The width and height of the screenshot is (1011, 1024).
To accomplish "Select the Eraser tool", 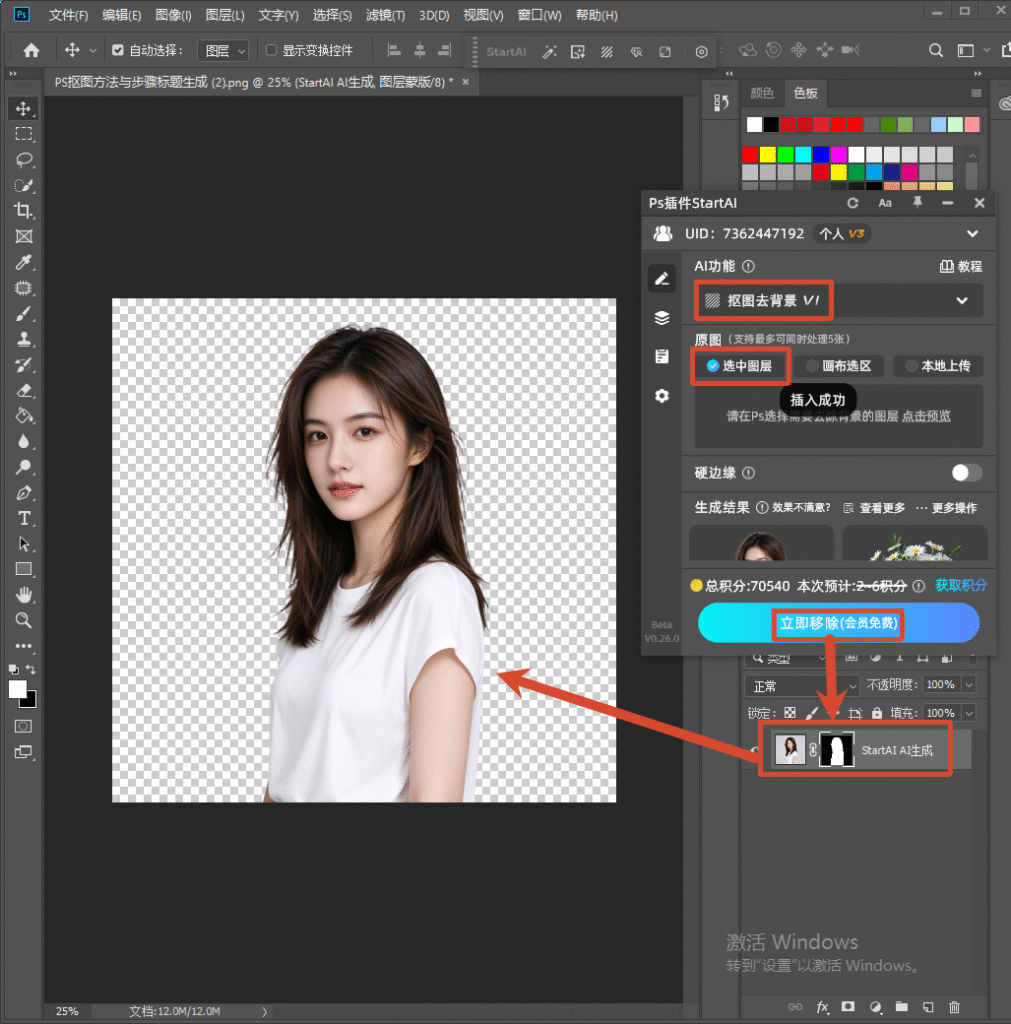I will (x=24, y=391).
